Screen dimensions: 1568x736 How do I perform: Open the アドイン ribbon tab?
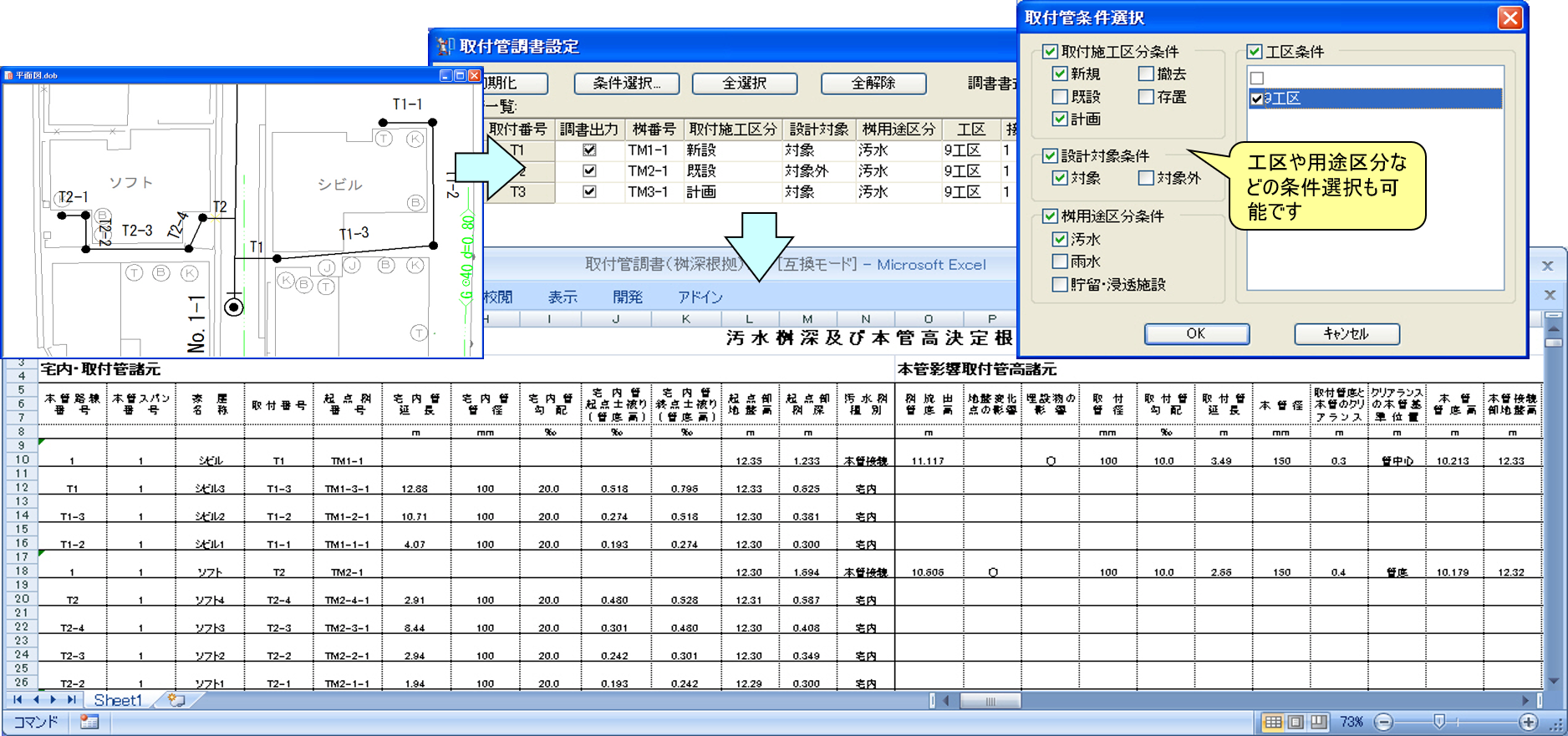tap(700, 297)
